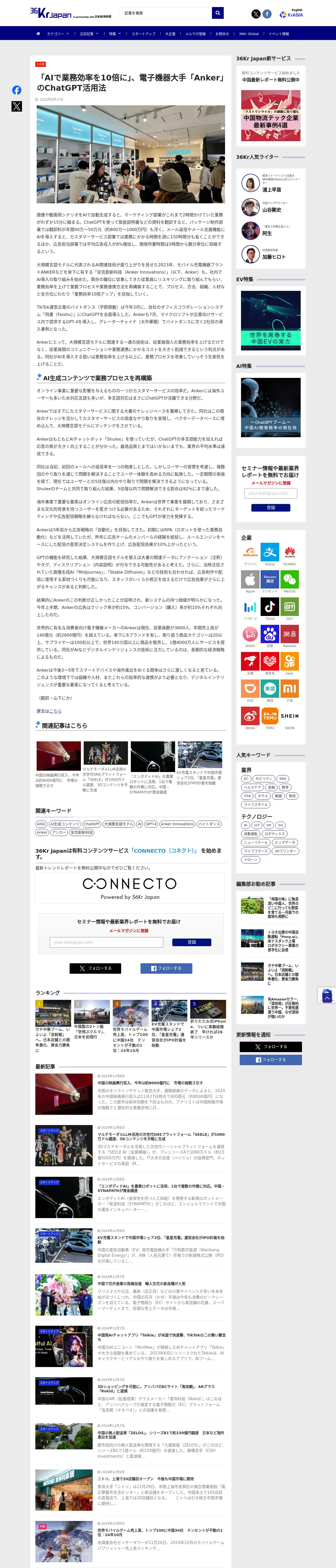Open the 大企業 navigation item
The height and width of the screenshot is (1568, 336).
170,33
